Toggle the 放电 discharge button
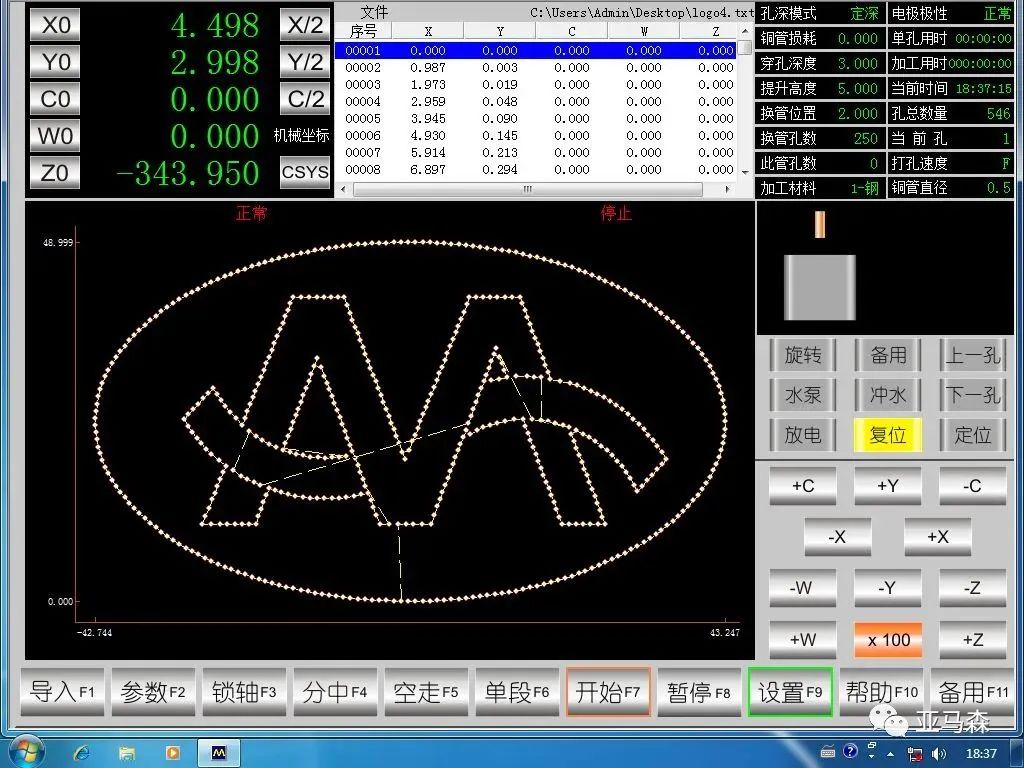Screen dimensions: 1024x768 pos(803,435)
